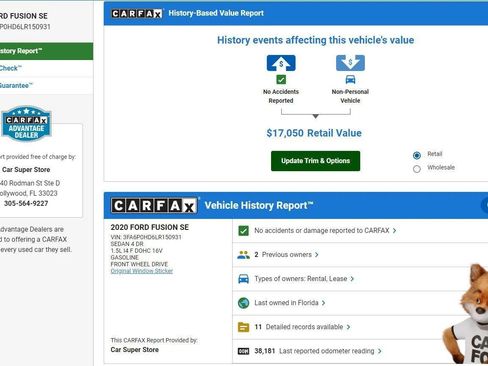The image size is (488, 366).
Task: Click the CARFAX logo in History-Based Value Report header
Action: point(137,13)
